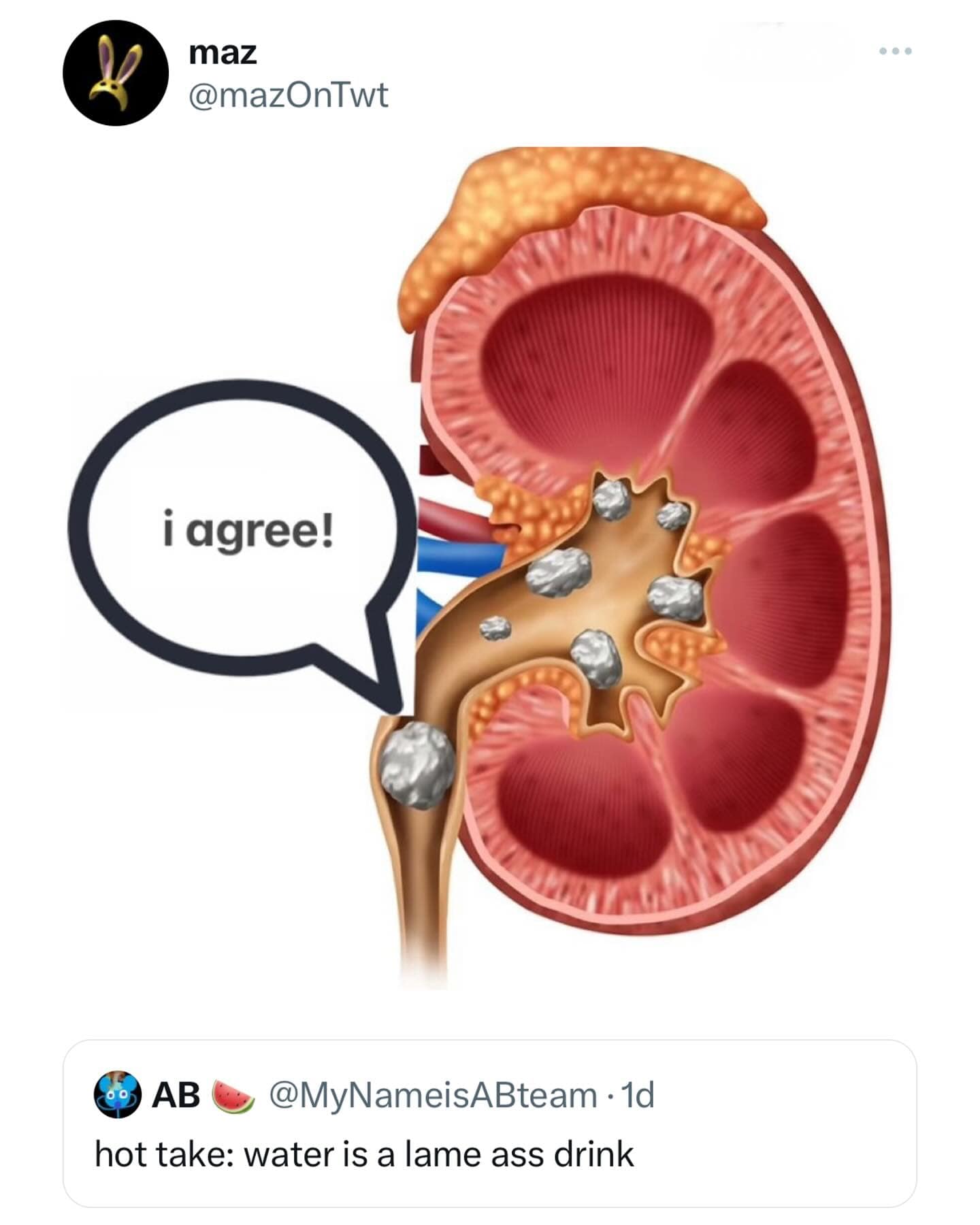Click the "1d" timestamp on quoted tweet

coord(638,1095)
